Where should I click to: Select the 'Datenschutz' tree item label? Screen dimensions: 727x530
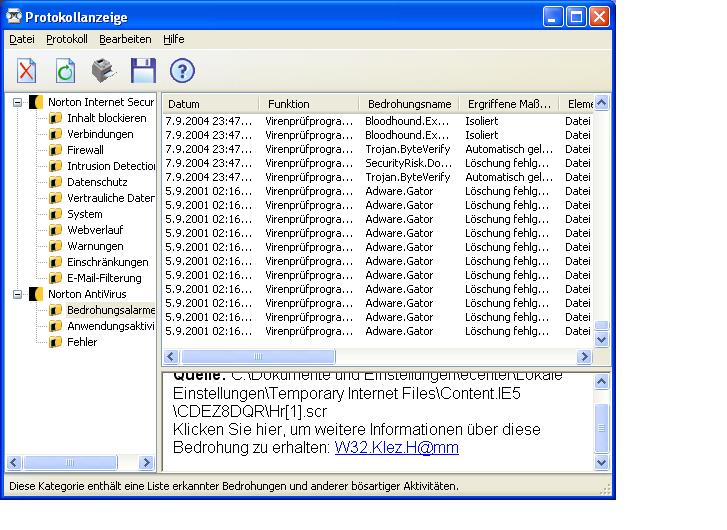(97, 182)
